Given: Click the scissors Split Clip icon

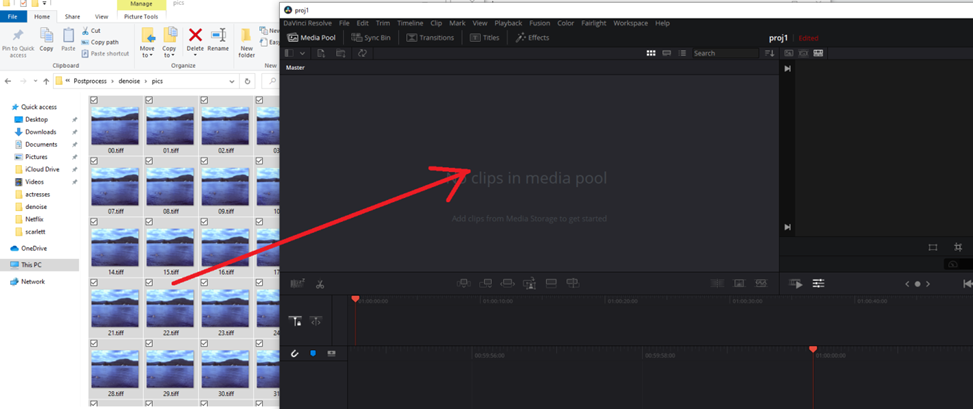Looking at the screenshot, I should click(320, 284).
